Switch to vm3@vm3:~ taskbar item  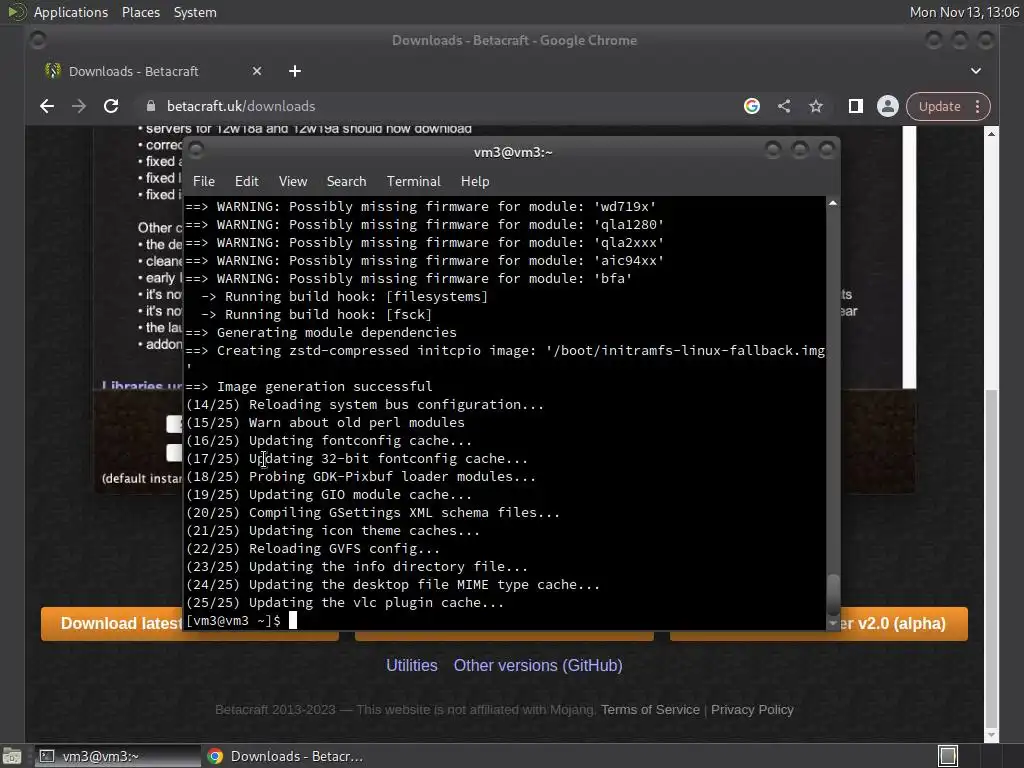(116, 756)
